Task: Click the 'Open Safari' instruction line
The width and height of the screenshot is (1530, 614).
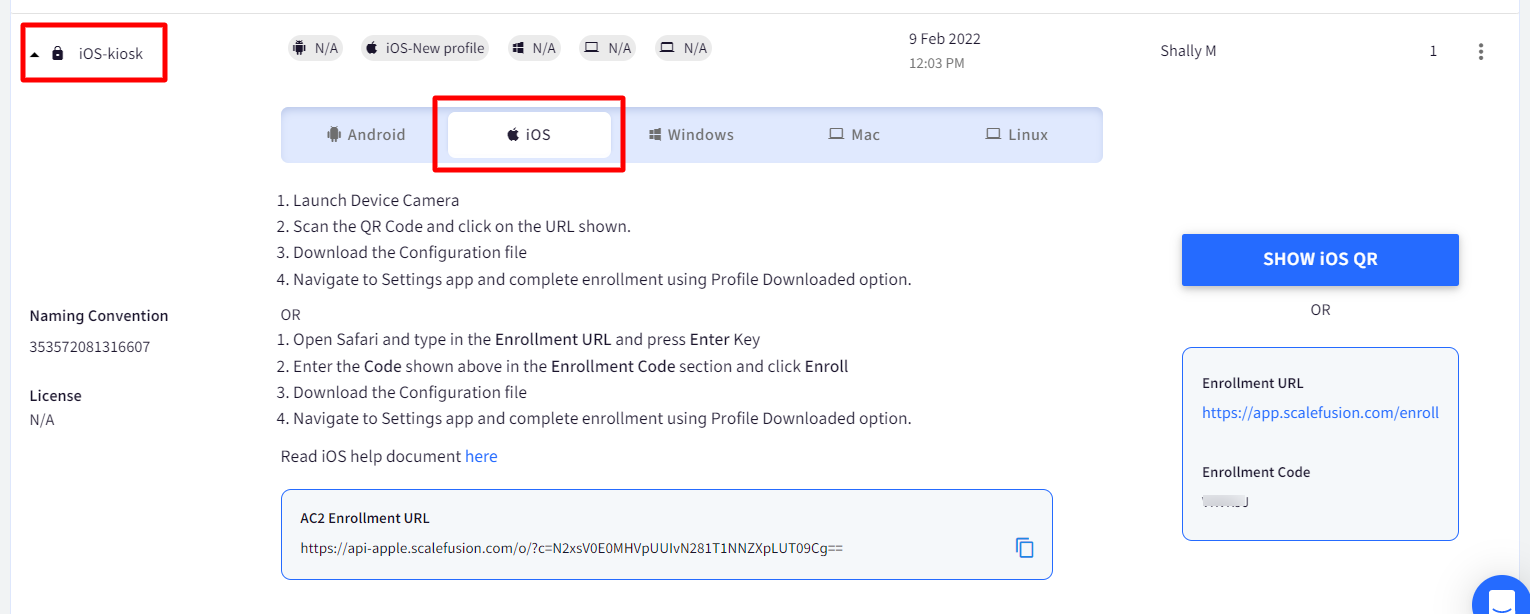Action: pos(518,340)
